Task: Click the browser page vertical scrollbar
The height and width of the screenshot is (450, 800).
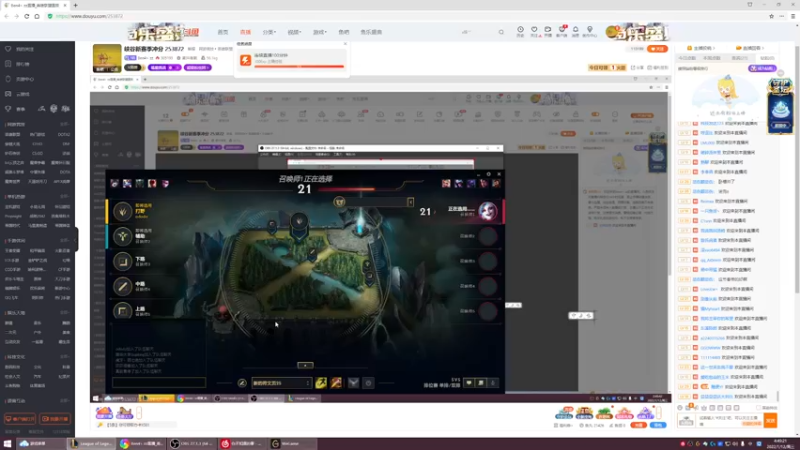Action: pos(796,168)
